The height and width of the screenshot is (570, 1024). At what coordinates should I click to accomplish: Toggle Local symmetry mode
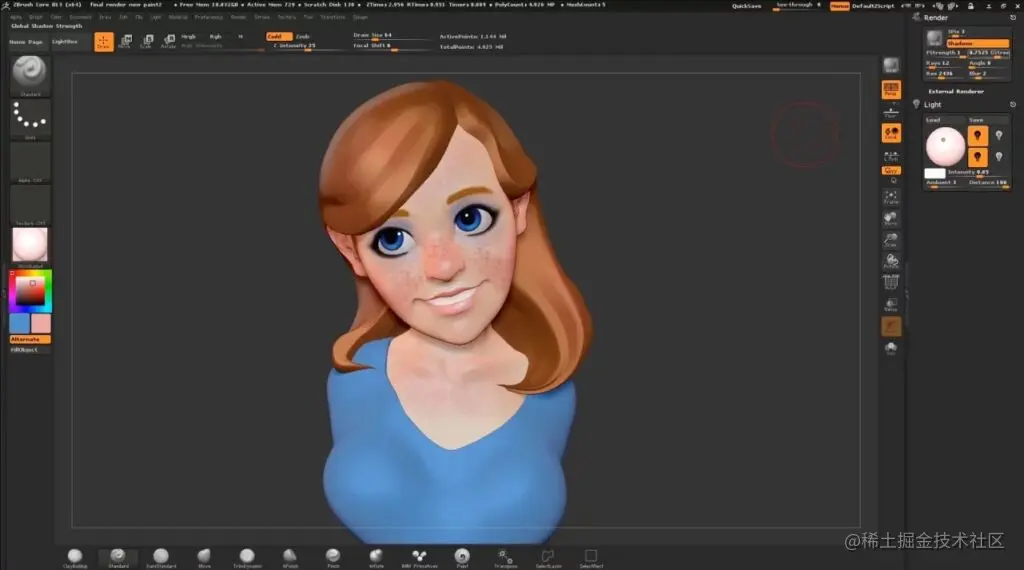891,133
